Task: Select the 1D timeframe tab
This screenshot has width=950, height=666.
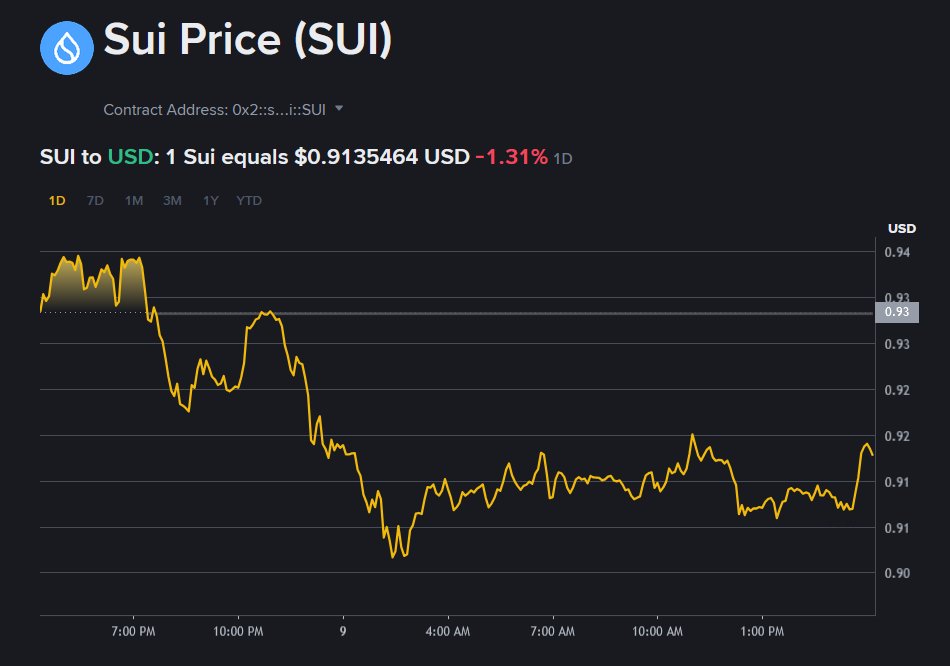Action: 57,200
